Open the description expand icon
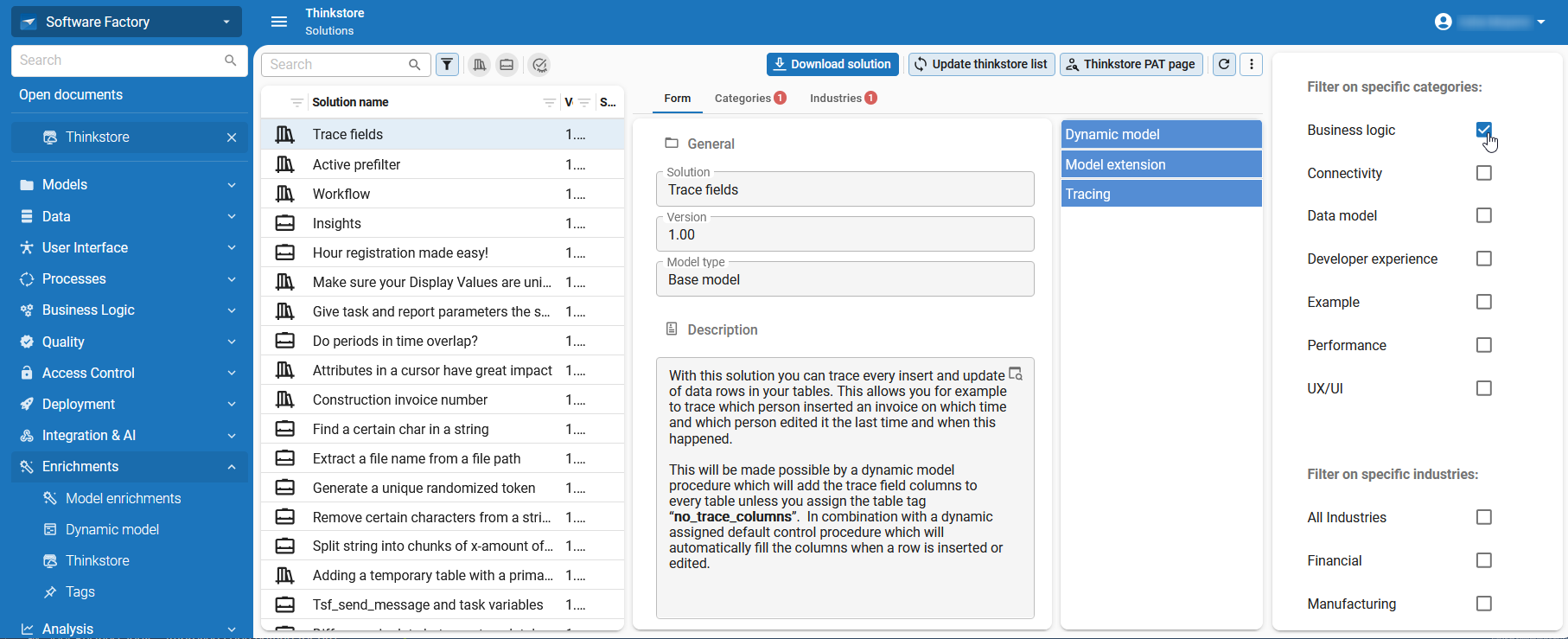 point(1016,374)
